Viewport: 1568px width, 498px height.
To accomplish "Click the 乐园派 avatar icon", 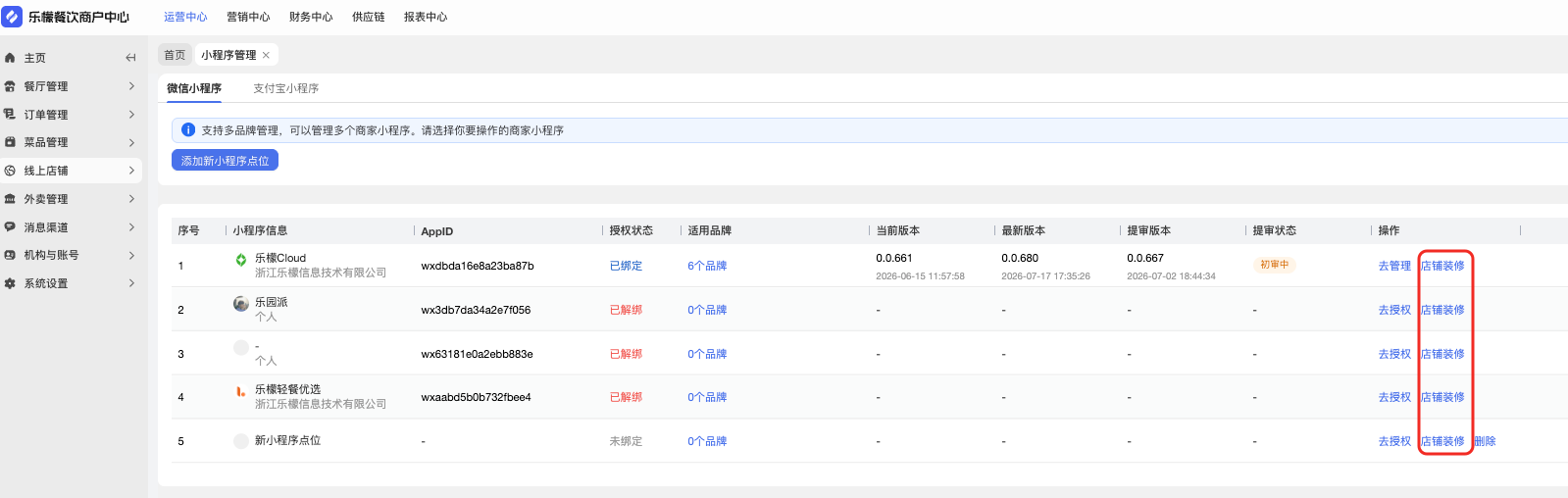I will (x=241, y=304).
